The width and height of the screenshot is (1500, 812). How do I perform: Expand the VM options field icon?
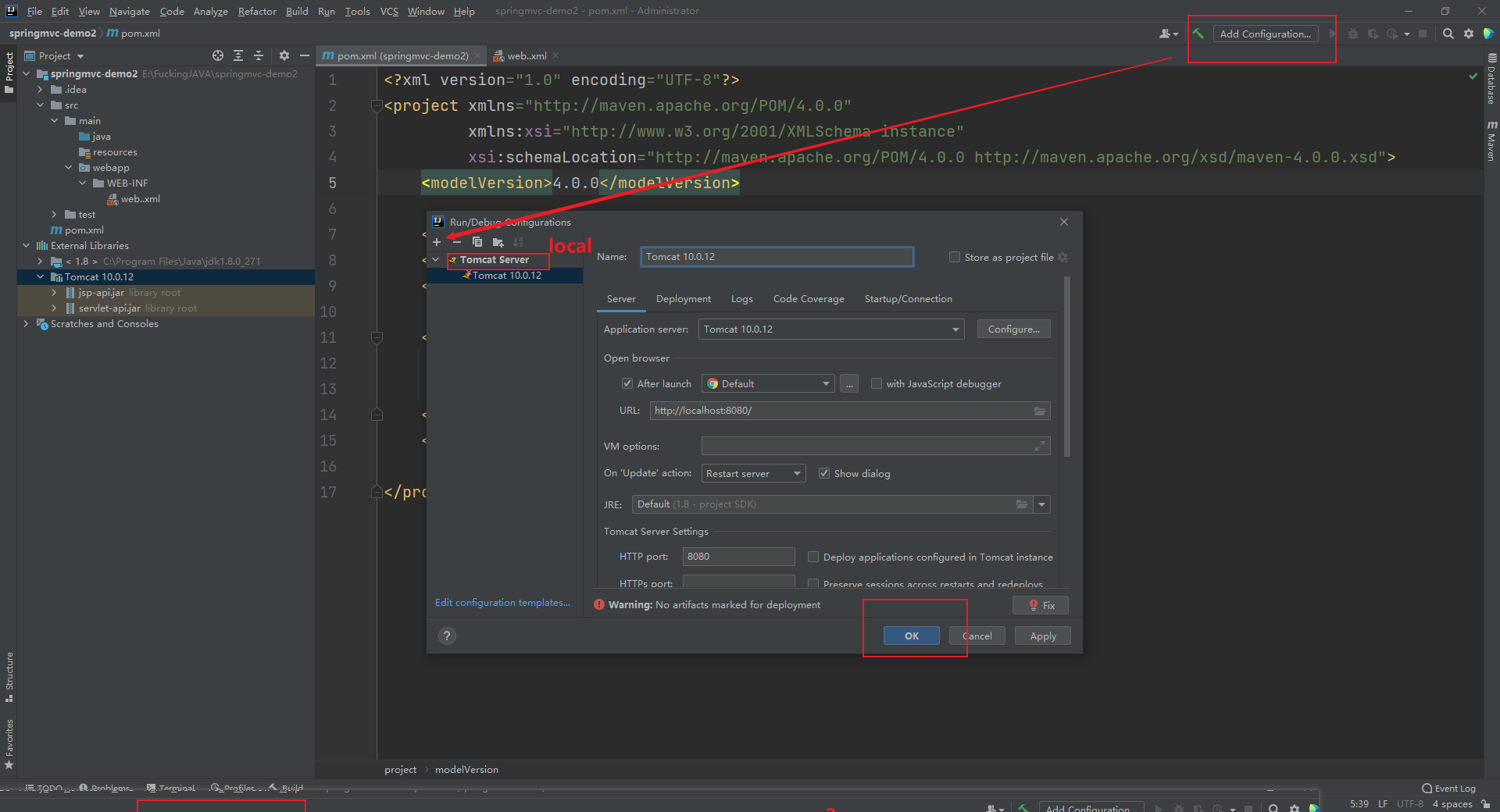1040,447
